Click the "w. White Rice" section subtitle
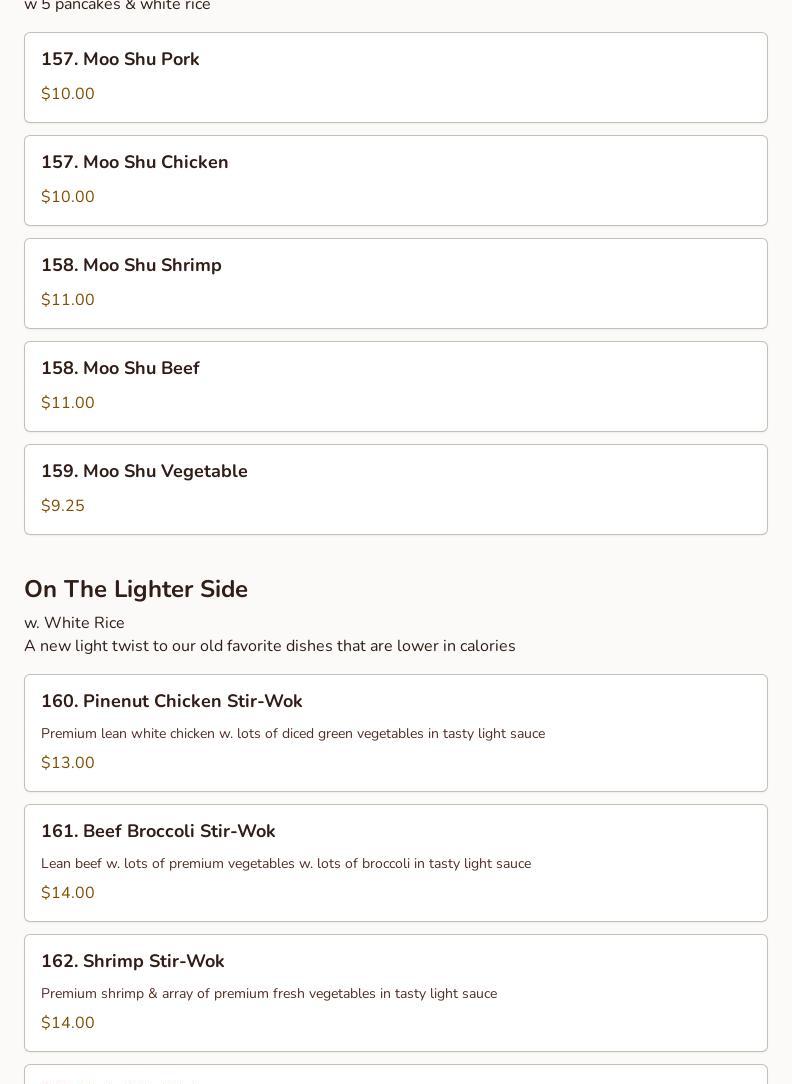This screenshot has width=792, height=1084. pyautogui.click(x=74, y=623)
